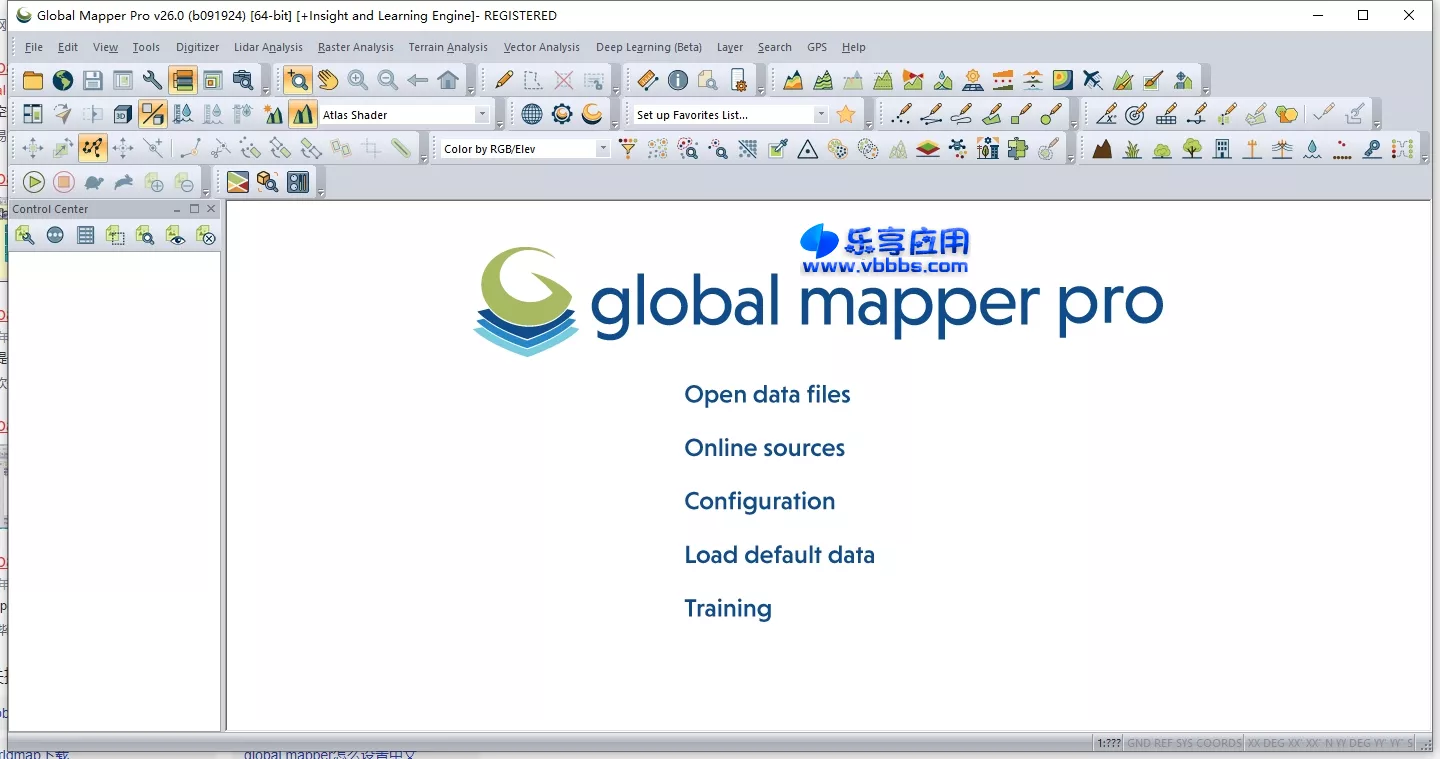Open the Measure tool ruler icon
Image resolution: width=1440 pixels, height=759 pixels.
tap(646, 79)
